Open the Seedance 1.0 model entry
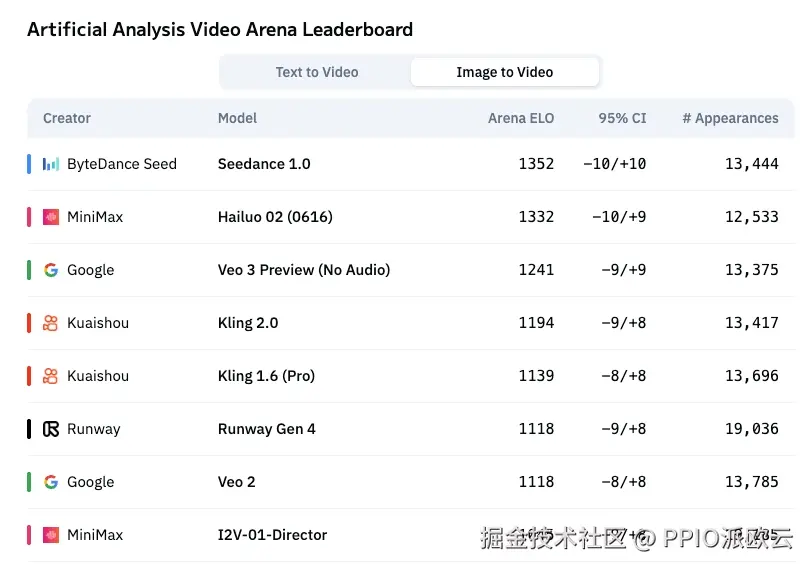The height and width of the screenshot is (569, 811). pyautogui.click(x=264, y=164)
